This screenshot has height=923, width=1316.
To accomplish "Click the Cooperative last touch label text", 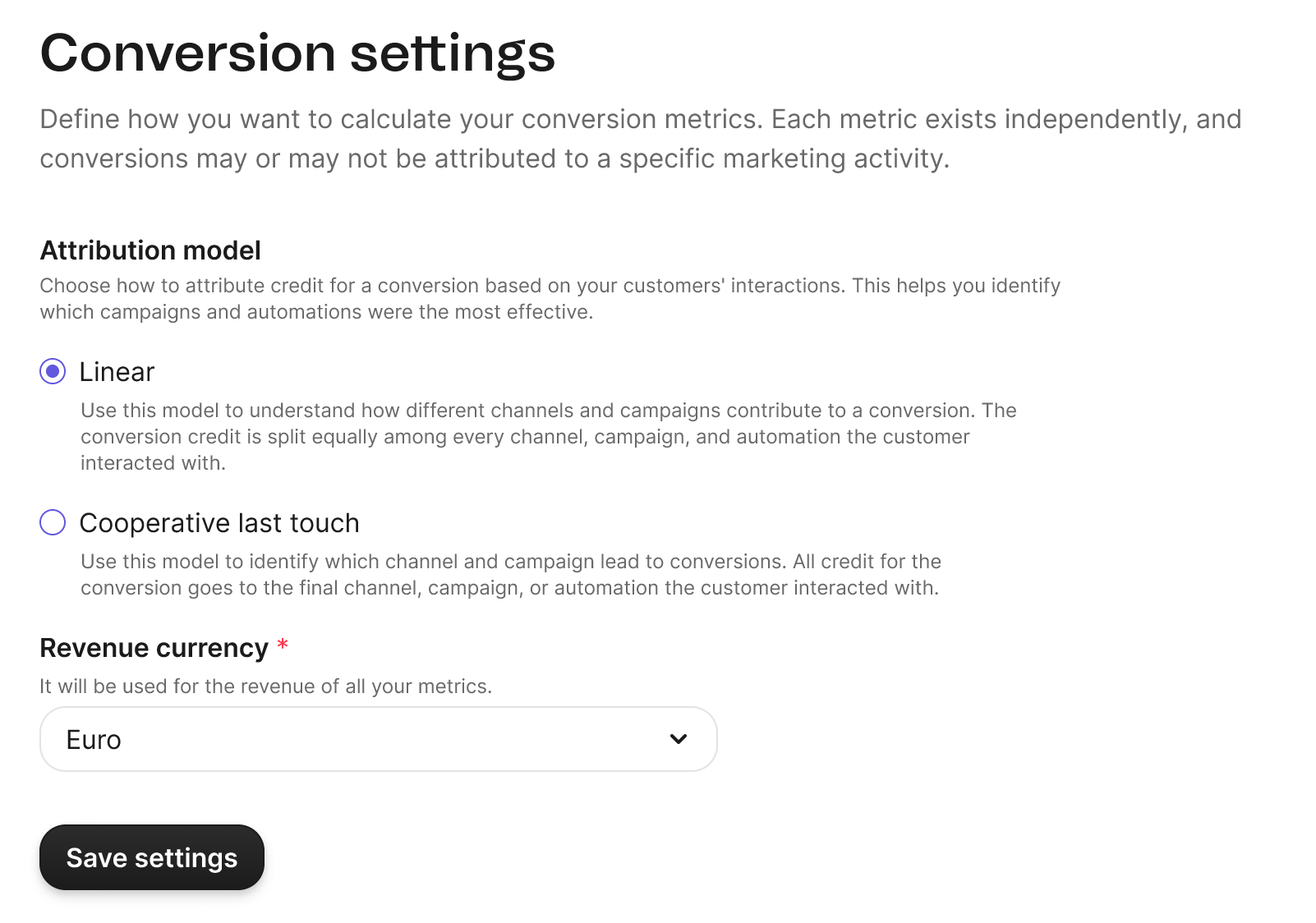I will click(219, 522).
